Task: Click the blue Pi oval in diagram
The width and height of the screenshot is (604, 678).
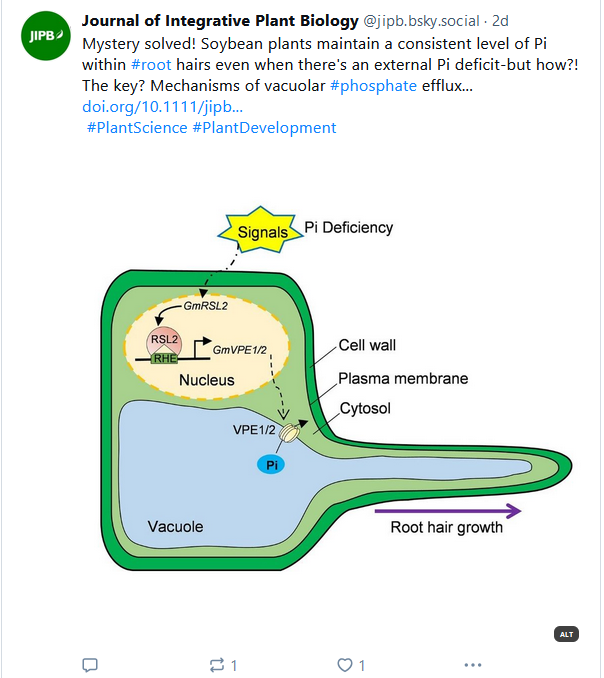Action: 271,465
